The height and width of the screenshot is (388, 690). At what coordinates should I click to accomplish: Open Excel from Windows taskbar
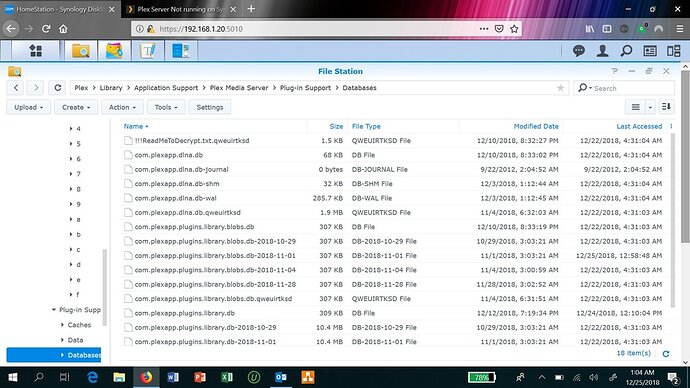coord(227,377)
